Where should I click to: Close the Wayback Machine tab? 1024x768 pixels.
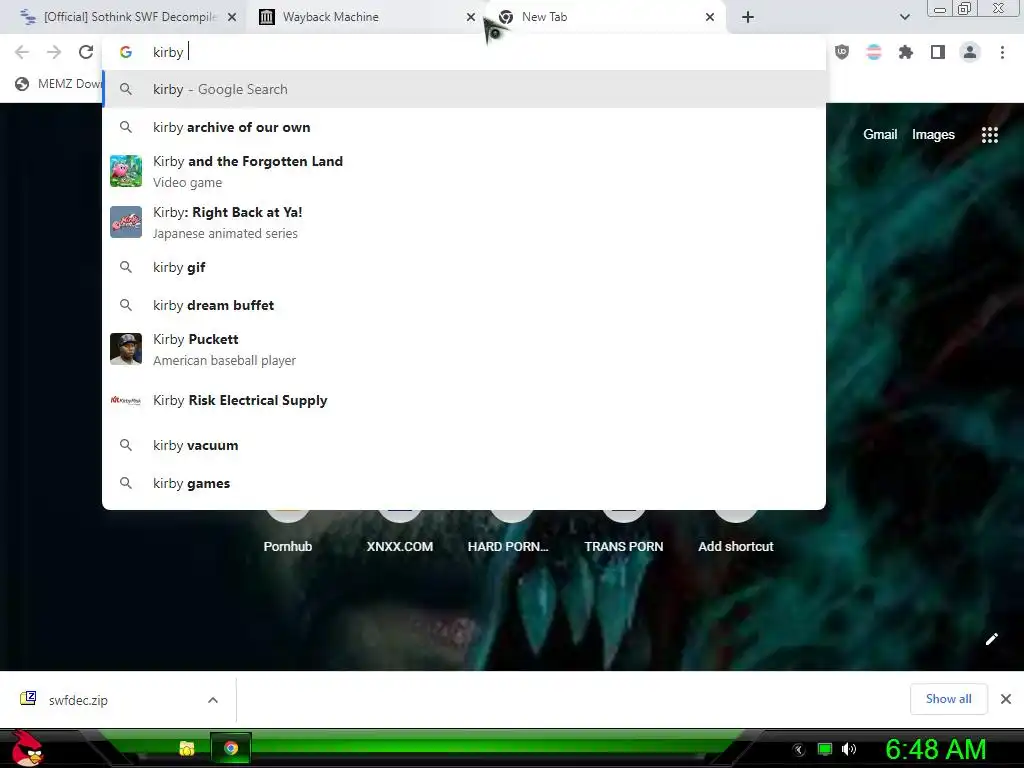471,17
